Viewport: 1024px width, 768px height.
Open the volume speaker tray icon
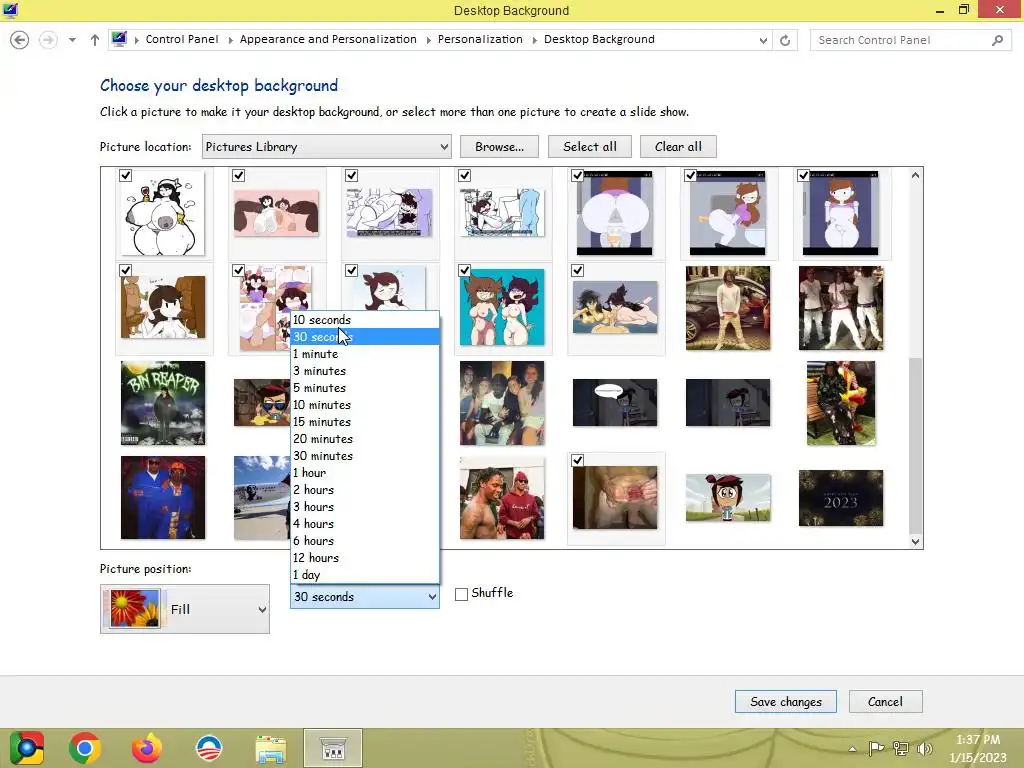coord(925,748)
